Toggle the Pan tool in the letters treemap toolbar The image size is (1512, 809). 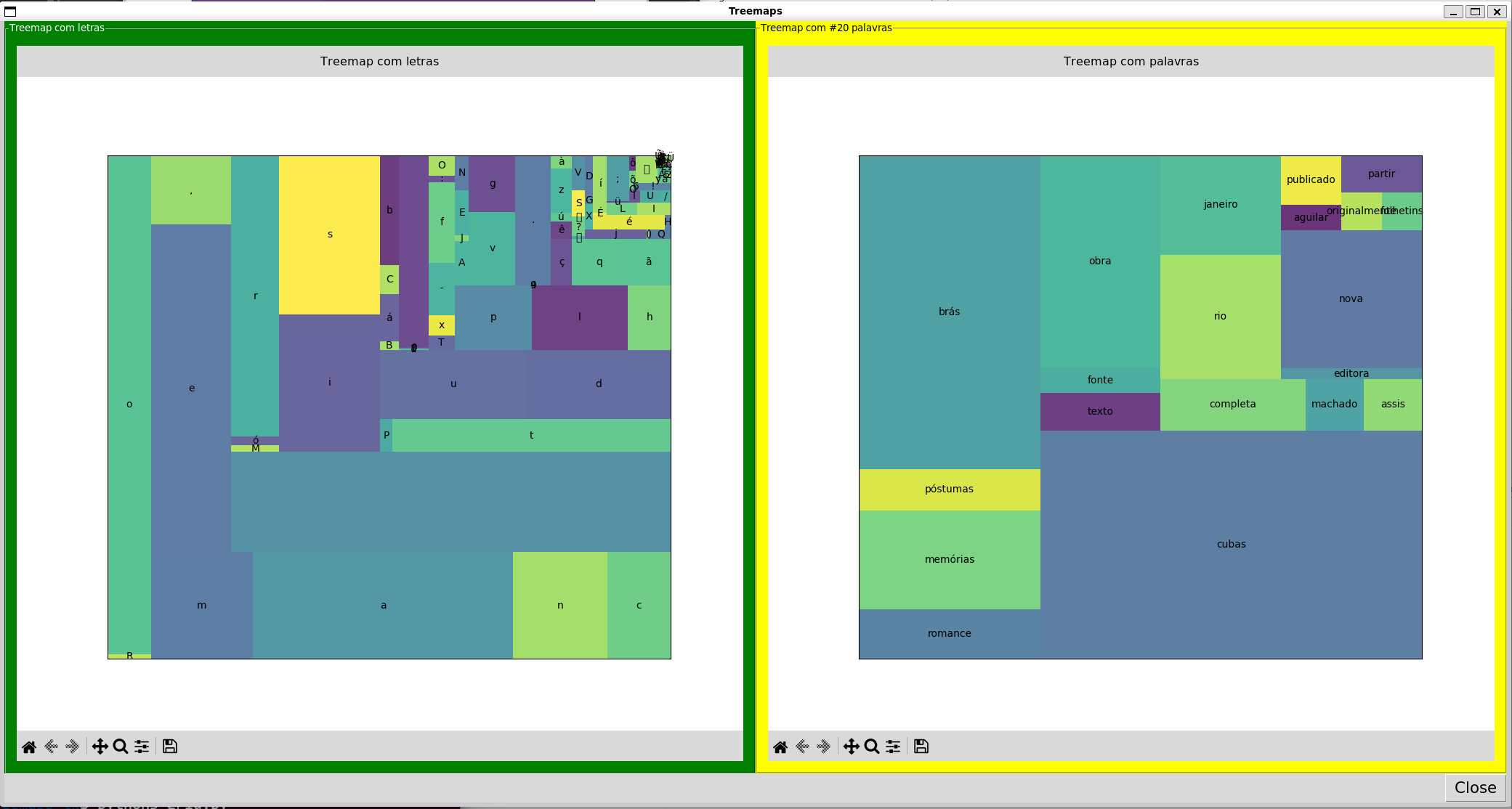pos(100,747)
